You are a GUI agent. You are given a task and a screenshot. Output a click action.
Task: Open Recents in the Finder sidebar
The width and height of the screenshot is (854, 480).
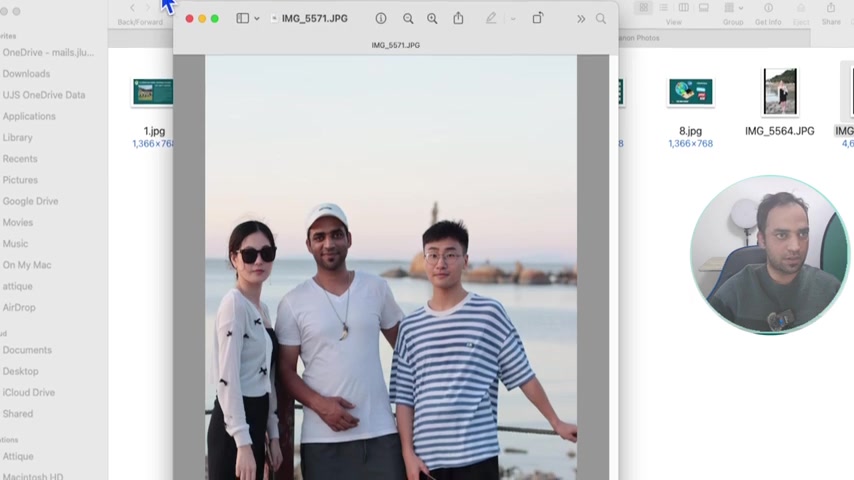point(20,159)
